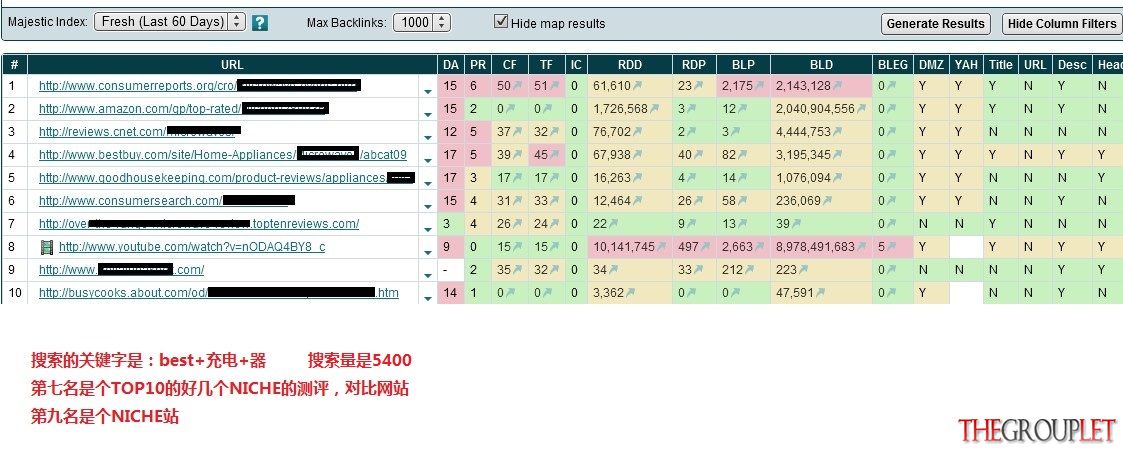The width and height of the screenshot is (1123, 449).
Task: Expand the row arrow for consumerreports.org
Action: click(x=428, y=91)
